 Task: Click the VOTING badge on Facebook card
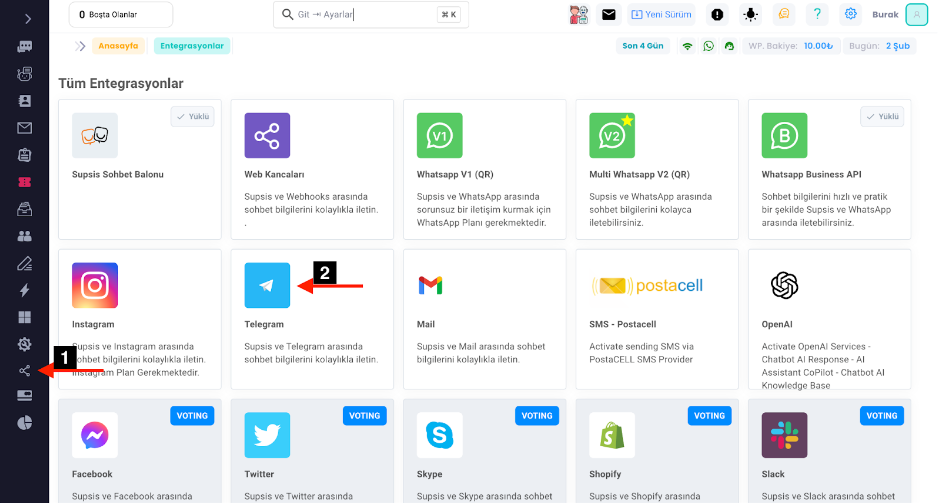192,416
